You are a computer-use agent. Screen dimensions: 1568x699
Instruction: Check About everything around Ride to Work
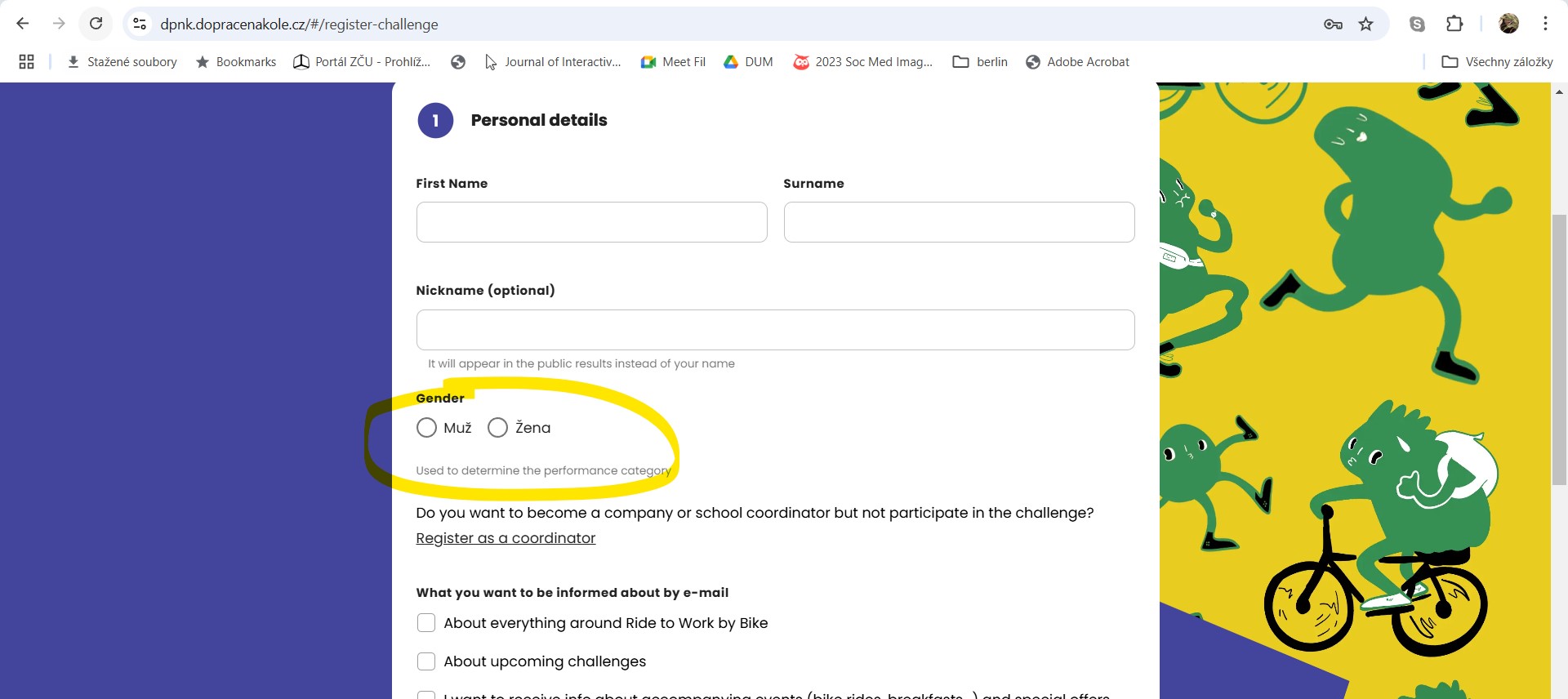click(x=426, y=623)
